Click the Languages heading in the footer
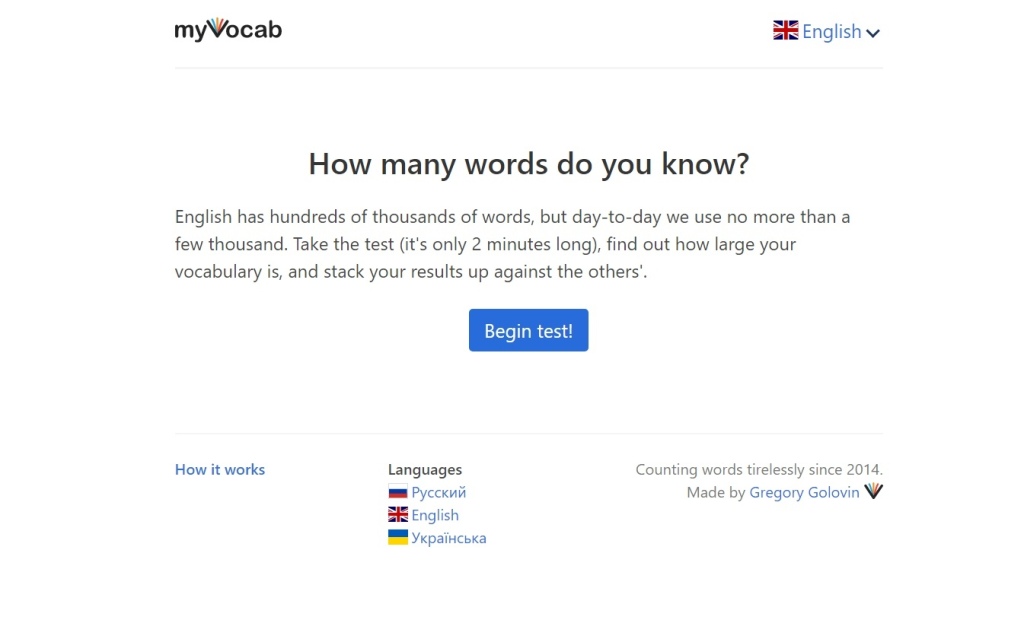This screenshot has width=1024, height=620. [425, 469]
